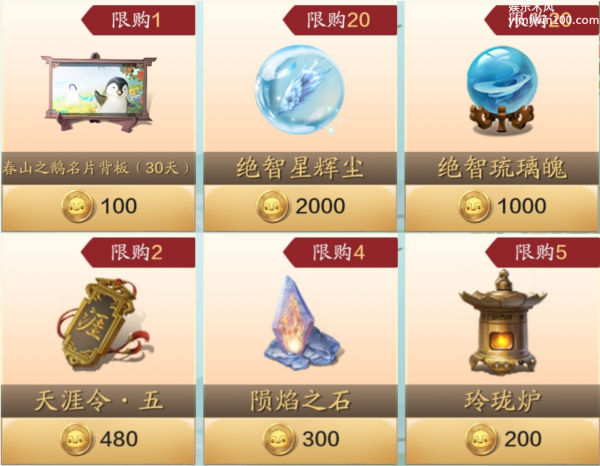600x466 pixels.
Task: Click the 限购5 tag above 玲珑炉
Action: [x=542, y=253]
